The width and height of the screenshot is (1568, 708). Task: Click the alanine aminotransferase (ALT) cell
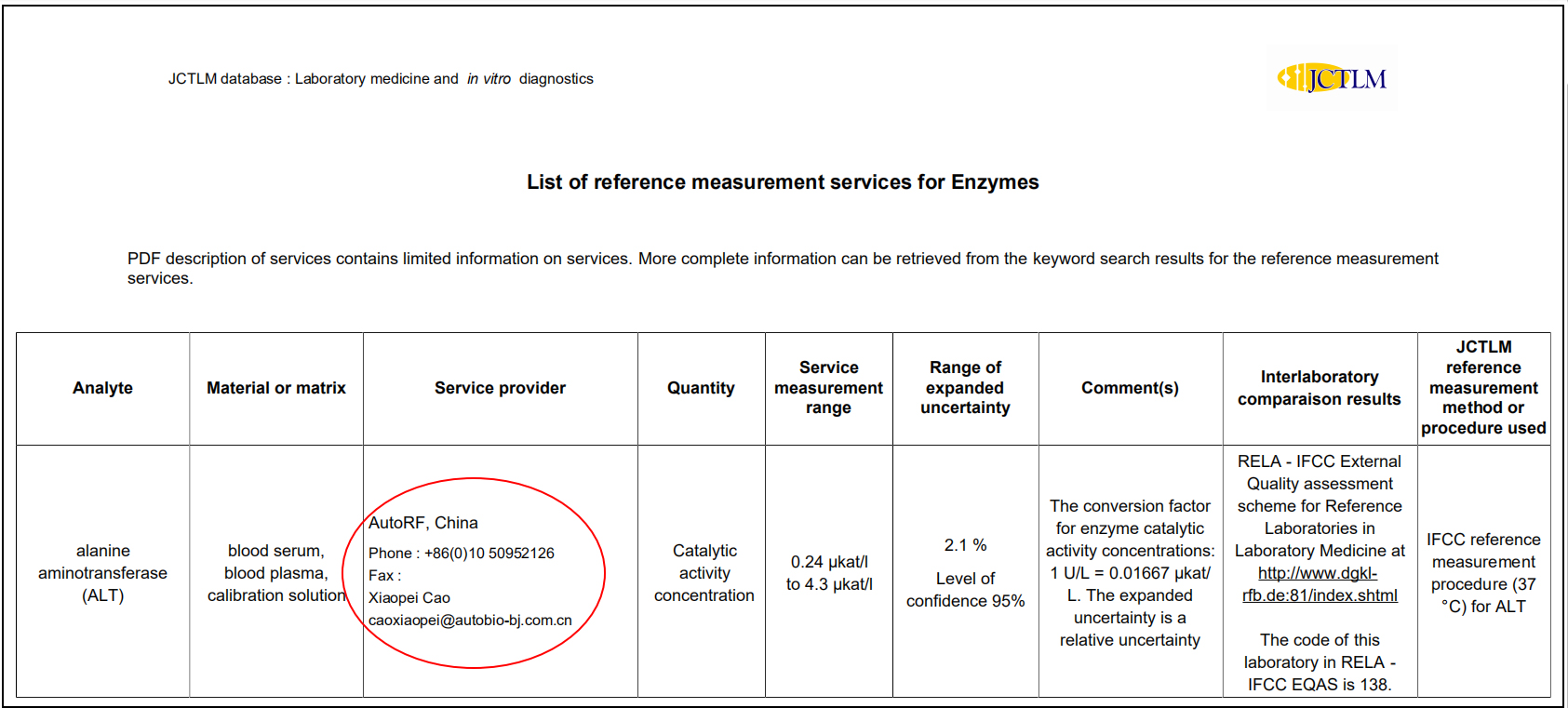(102, 573)
